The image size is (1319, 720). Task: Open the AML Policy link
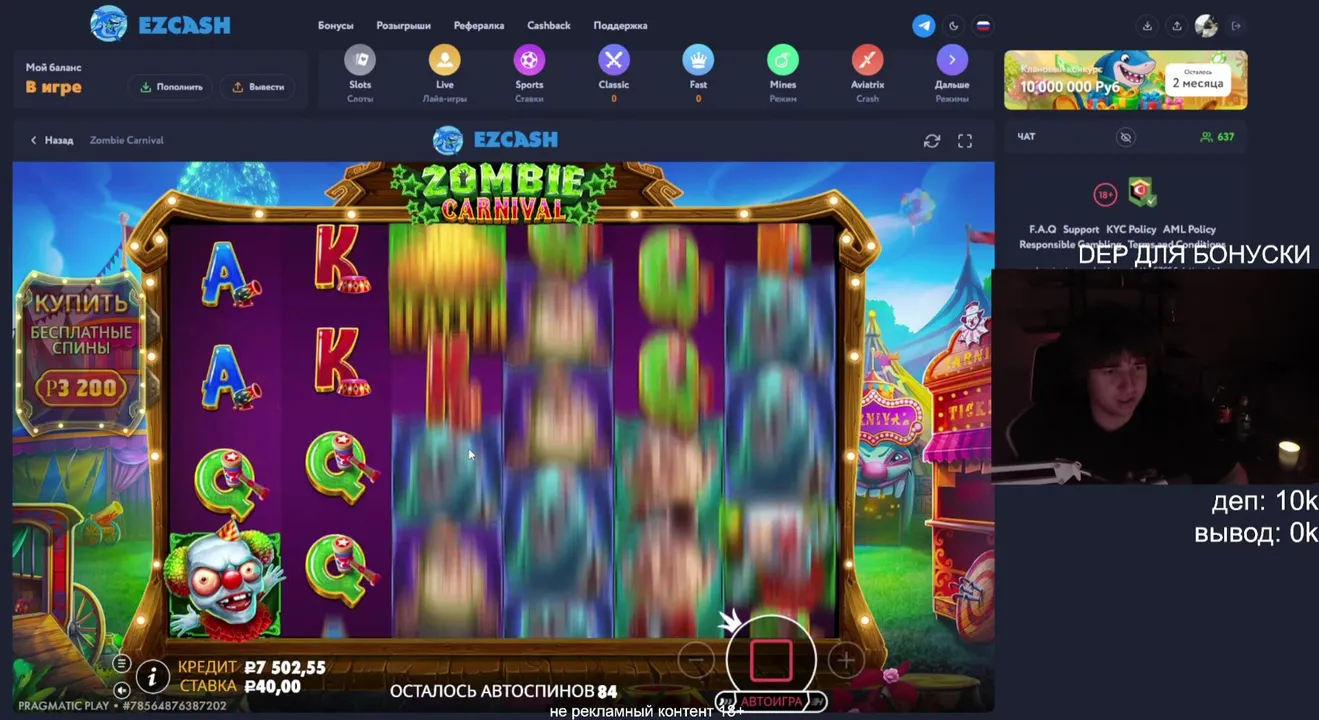coord(1189,229)
